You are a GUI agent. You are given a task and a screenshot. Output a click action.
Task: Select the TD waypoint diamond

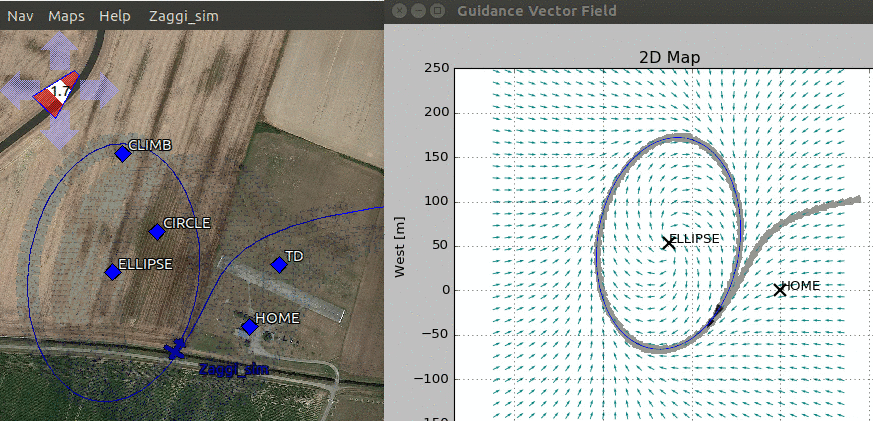point(279,265)
